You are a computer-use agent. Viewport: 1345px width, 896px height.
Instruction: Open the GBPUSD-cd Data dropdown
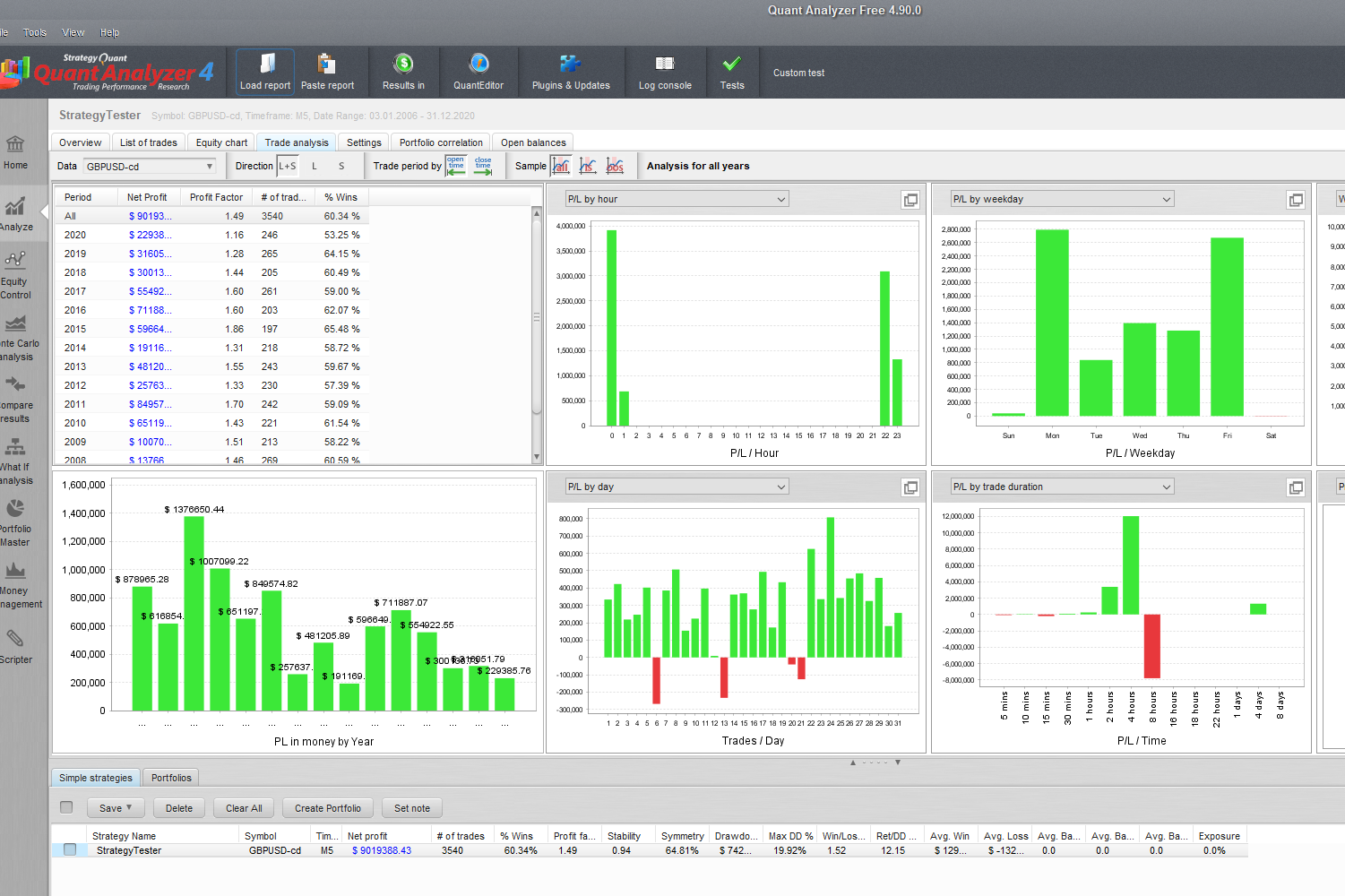coord(150,166)
